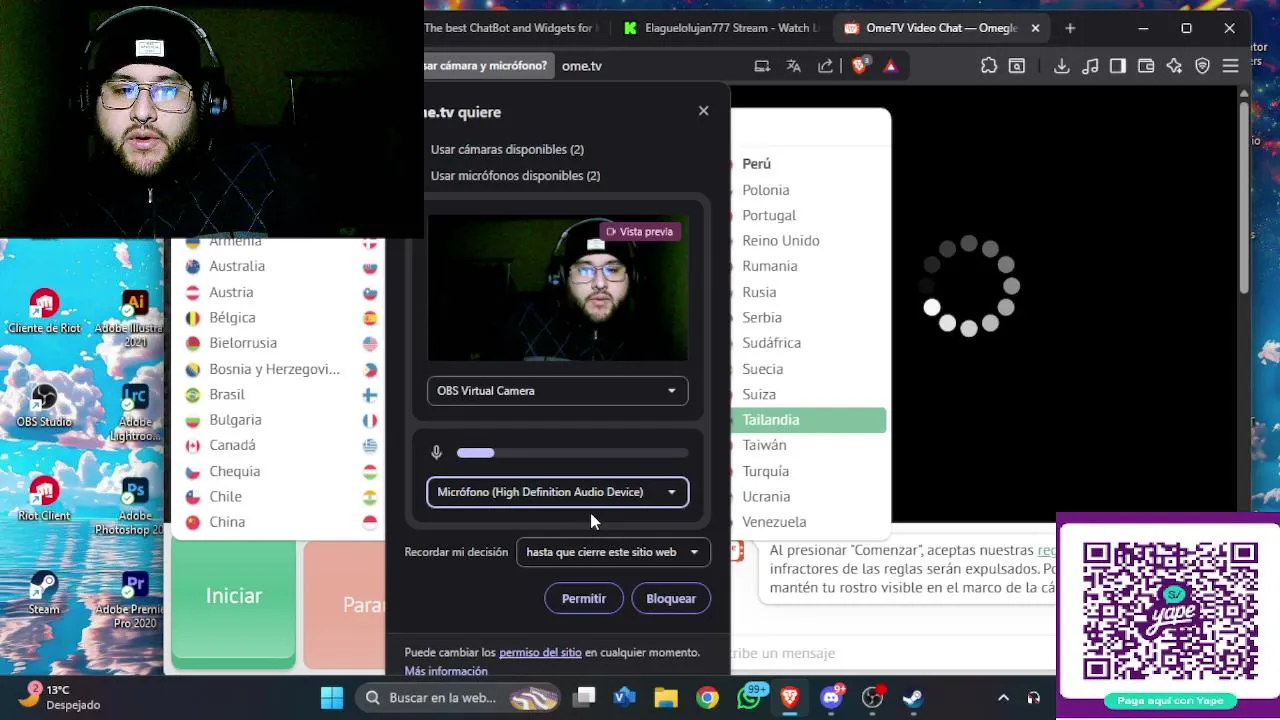The height and width of the screenshot is (720, 1280).
Task: Open the Micrófono High Definition Audio dropdown
Action: pyautogui.click(x=557, y=492)
